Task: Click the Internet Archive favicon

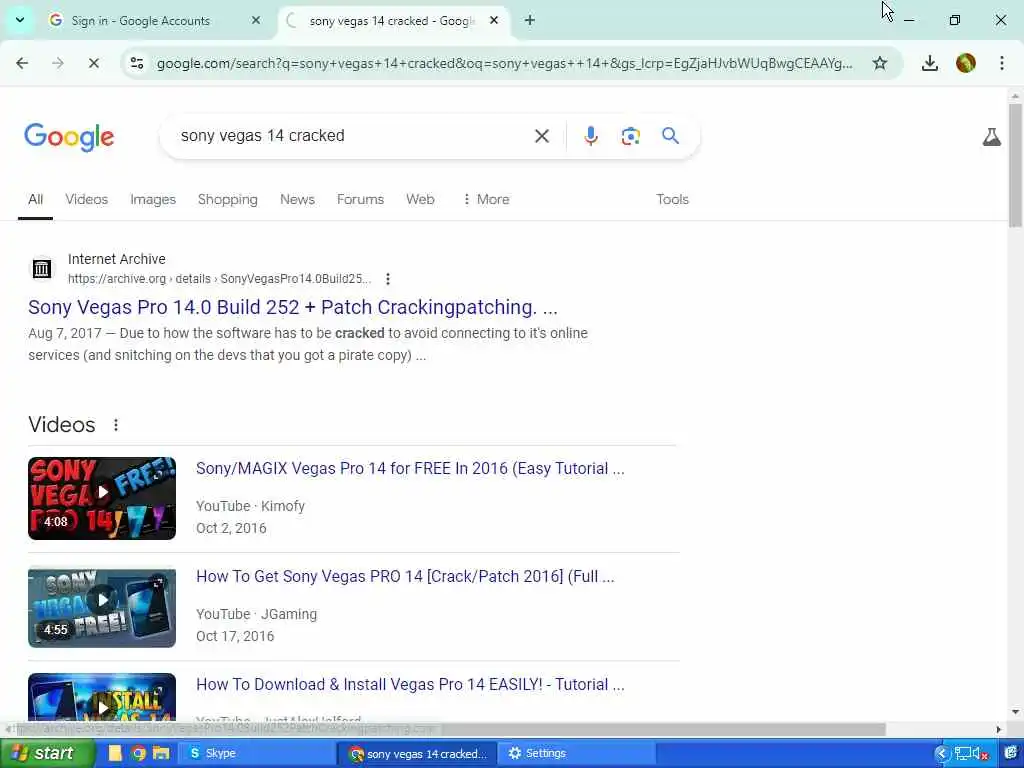Action: pyautogui.click(x=42, y=268)
